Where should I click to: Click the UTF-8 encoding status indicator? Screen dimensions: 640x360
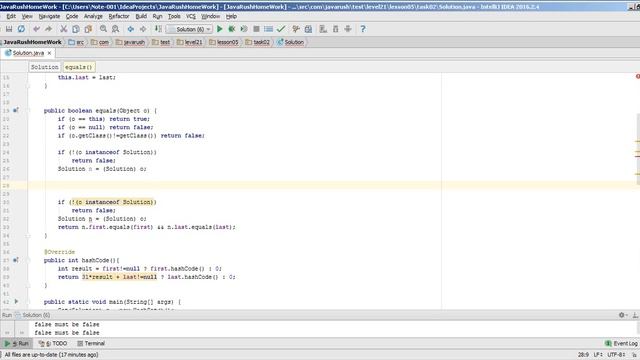(x=616, y=355)
